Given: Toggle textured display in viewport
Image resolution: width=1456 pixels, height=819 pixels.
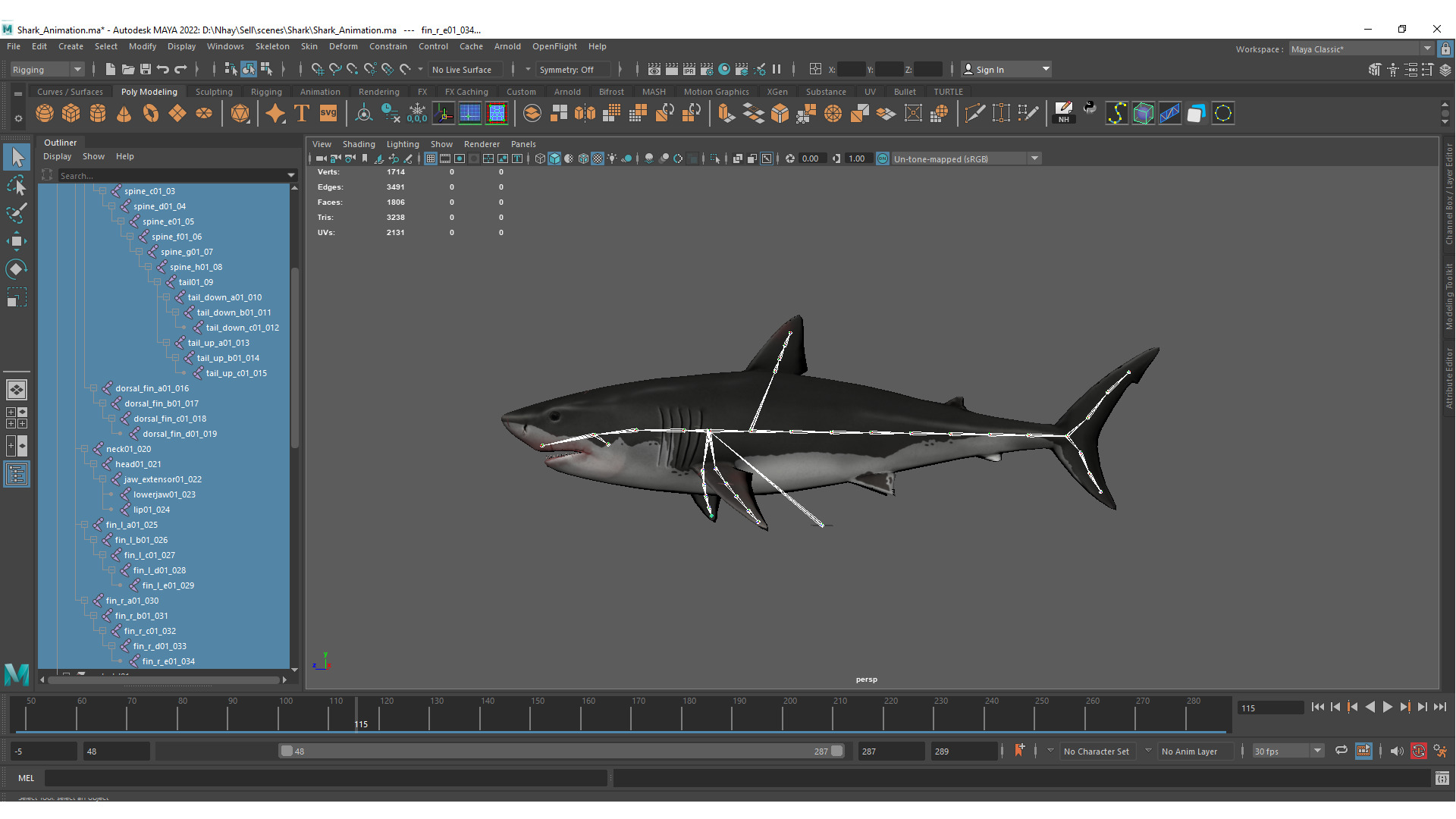Looking at the screenshot, I should (598, 158).
